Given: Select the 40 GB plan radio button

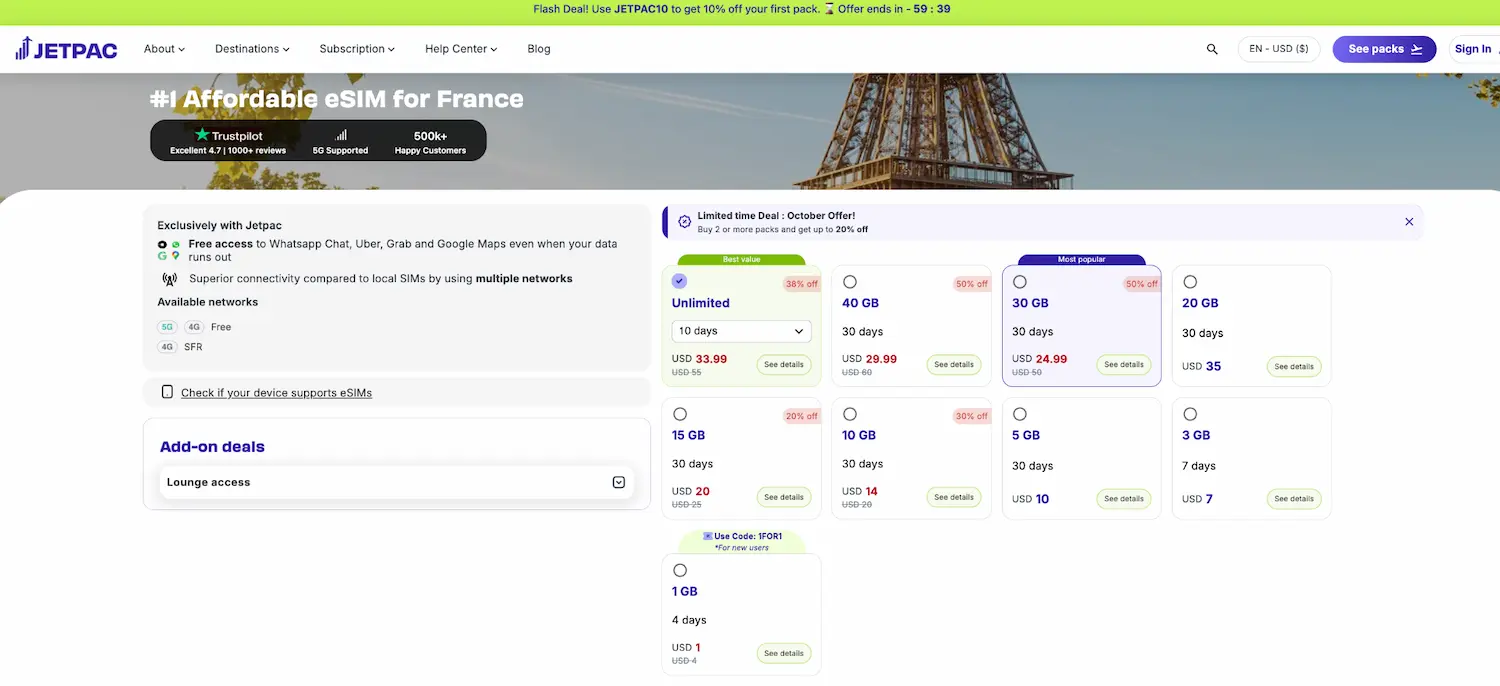Looking at the screenshot, I should coord(850,281).
